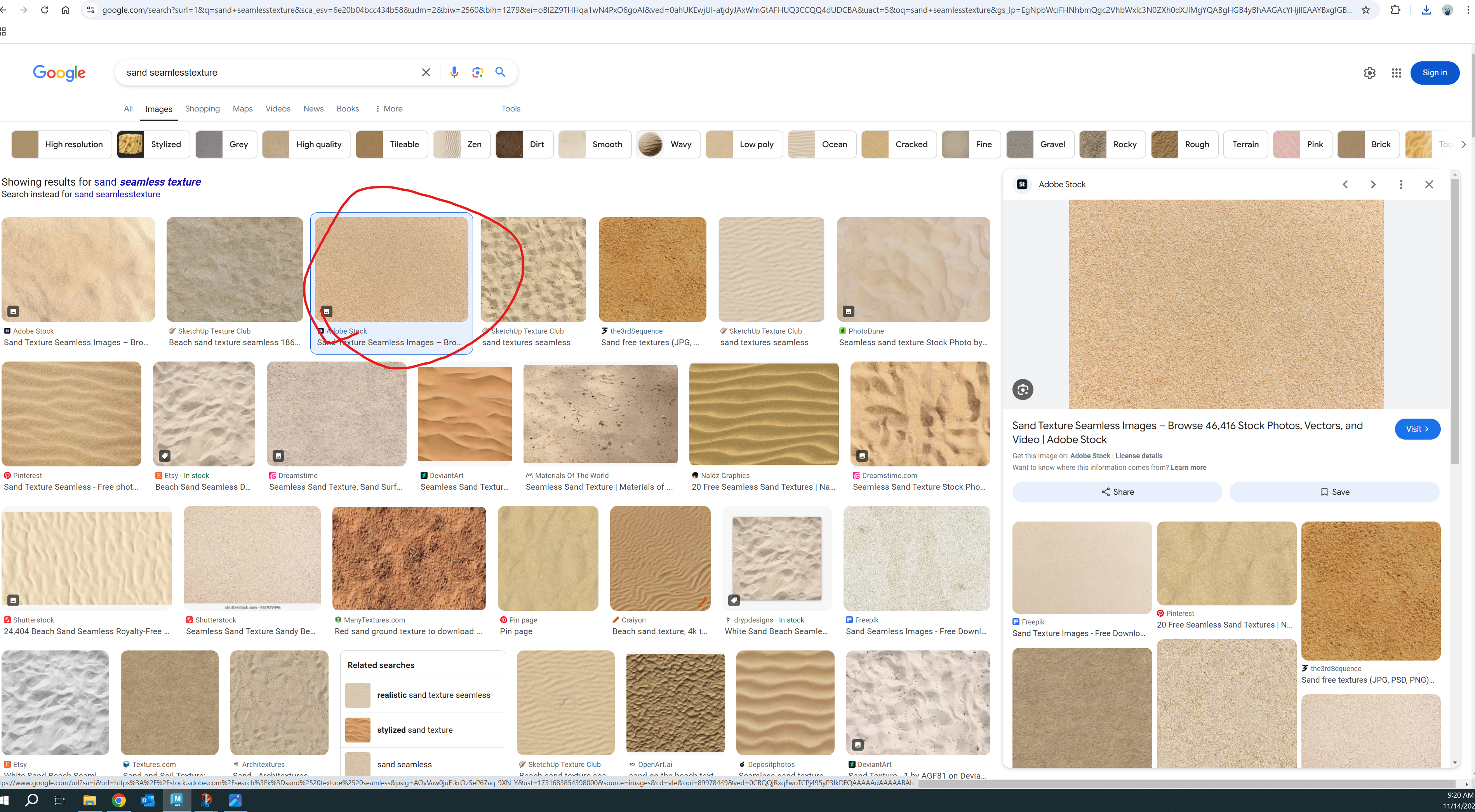Apply the Pink filter chip
The height and width of the screenshot is (812, 1475).
pyautogui.click(x=1303, y=144)
